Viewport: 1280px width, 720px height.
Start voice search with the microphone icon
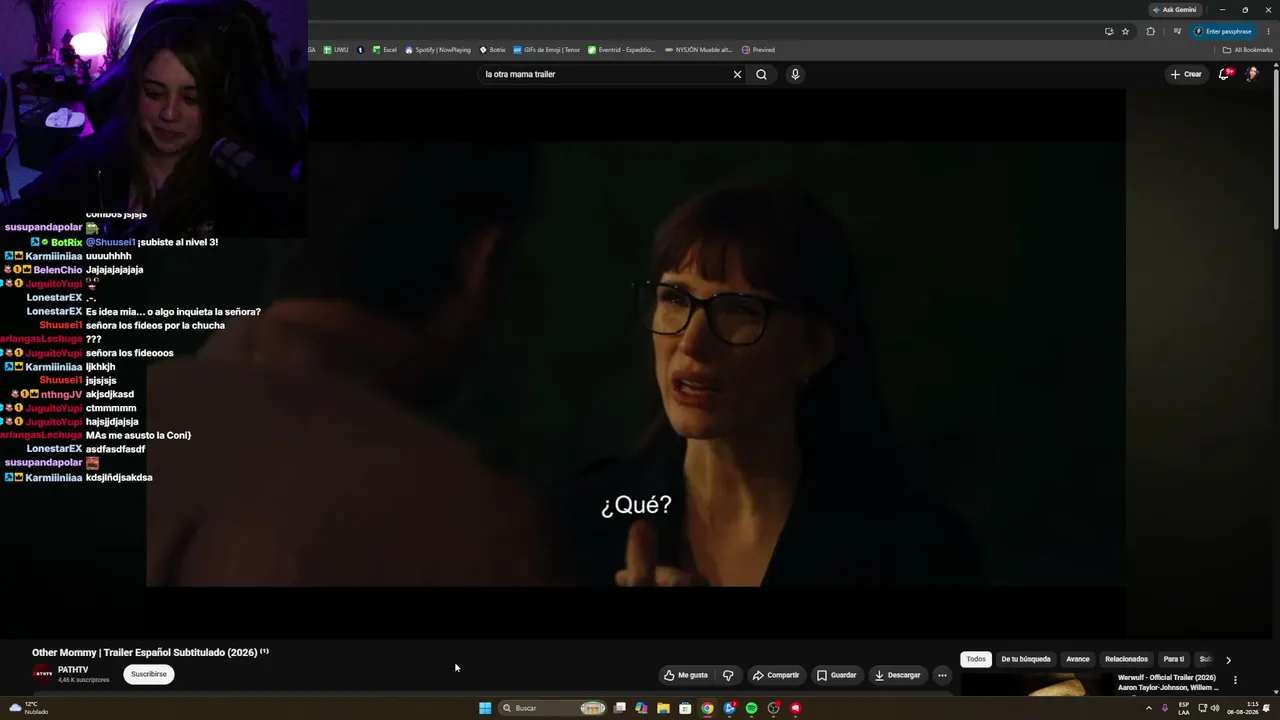click(795, 74)
